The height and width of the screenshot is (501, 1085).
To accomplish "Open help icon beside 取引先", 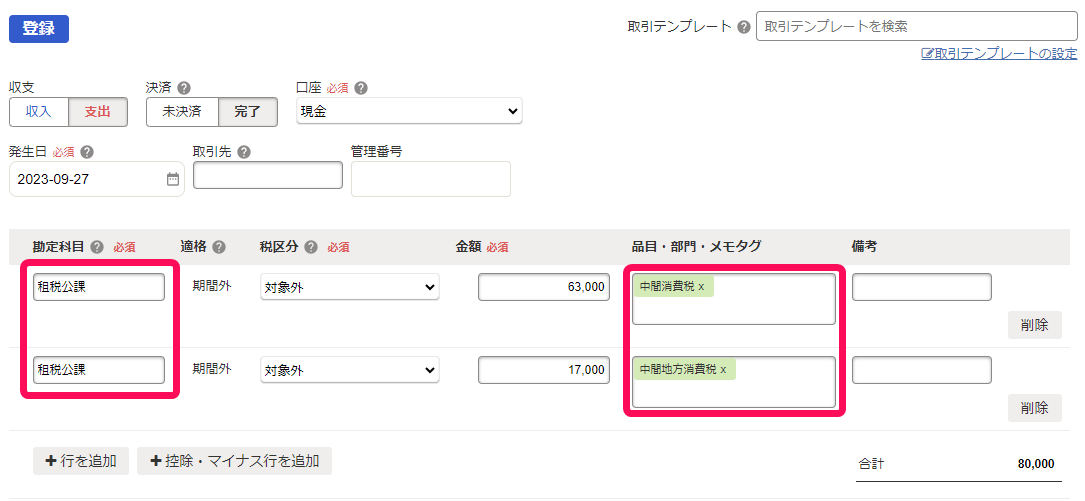I will point(244,152).
